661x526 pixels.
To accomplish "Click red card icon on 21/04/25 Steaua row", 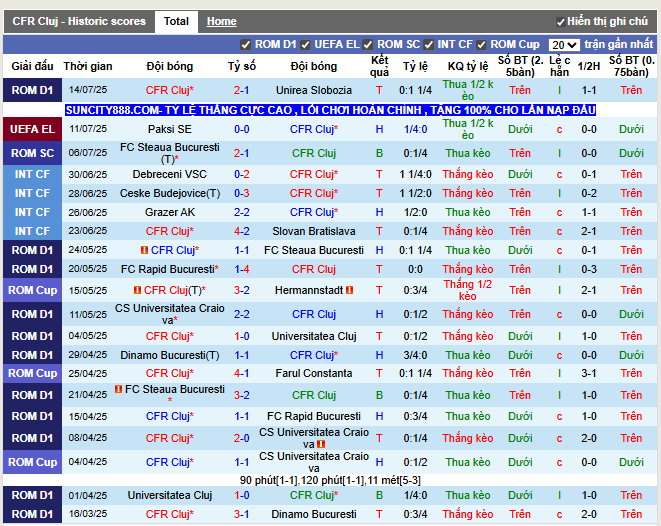I will click(118, 389).
